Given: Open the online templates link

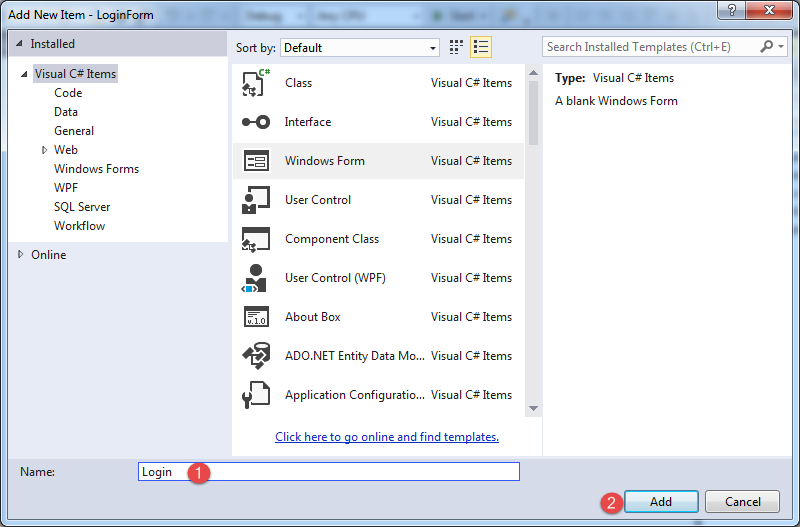Looking at the screenshot, I should [x=387, y=437].
